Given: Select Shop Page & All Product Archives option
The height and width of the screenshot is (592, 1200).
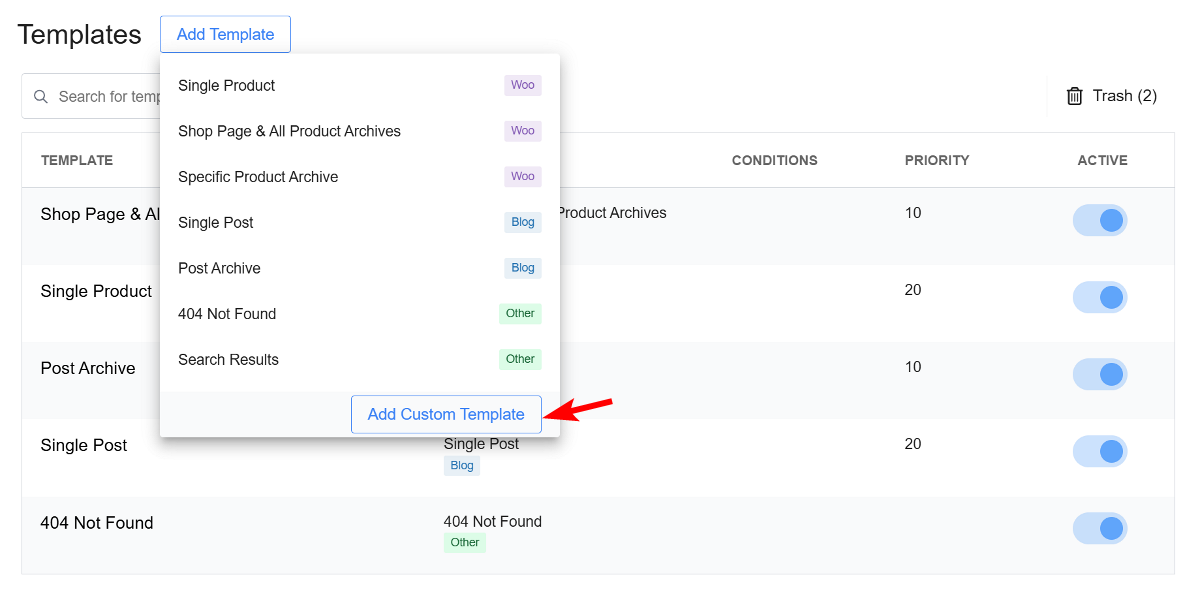Looking at the screenshot, I should pos(289,131).
